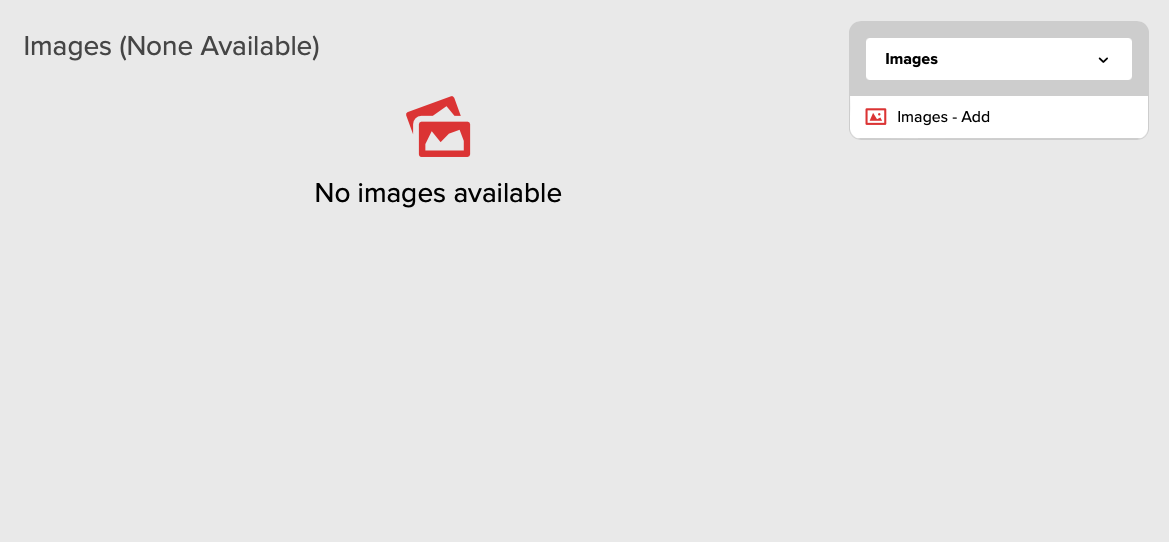Click the front card of the red photos icon
Image resolution: width=1169 pixels, height=542 pixels.
pyautogui.click(x=444, y=139)
